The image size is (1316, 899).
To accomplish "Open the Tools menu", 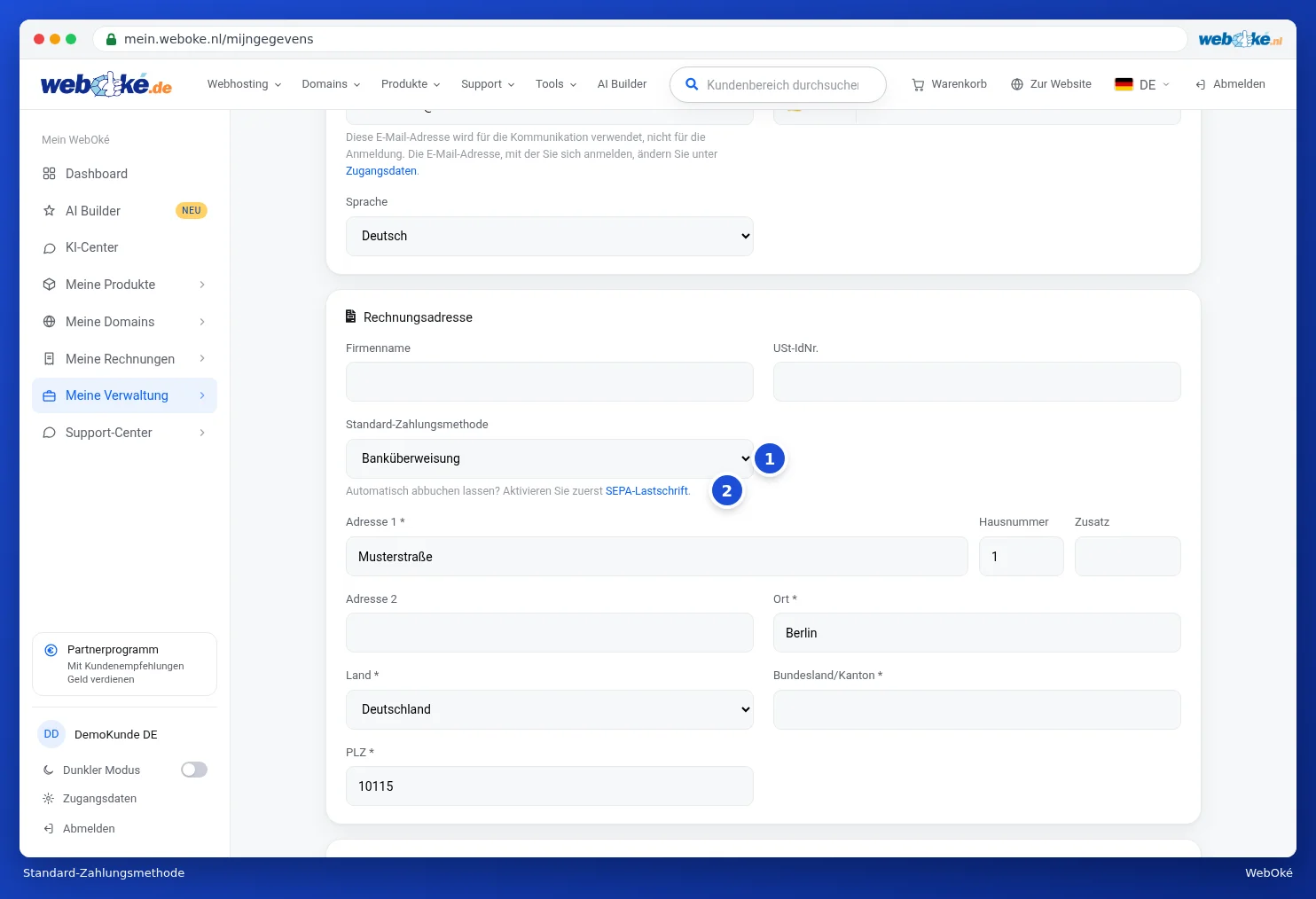I will click(x=556, y=84).
